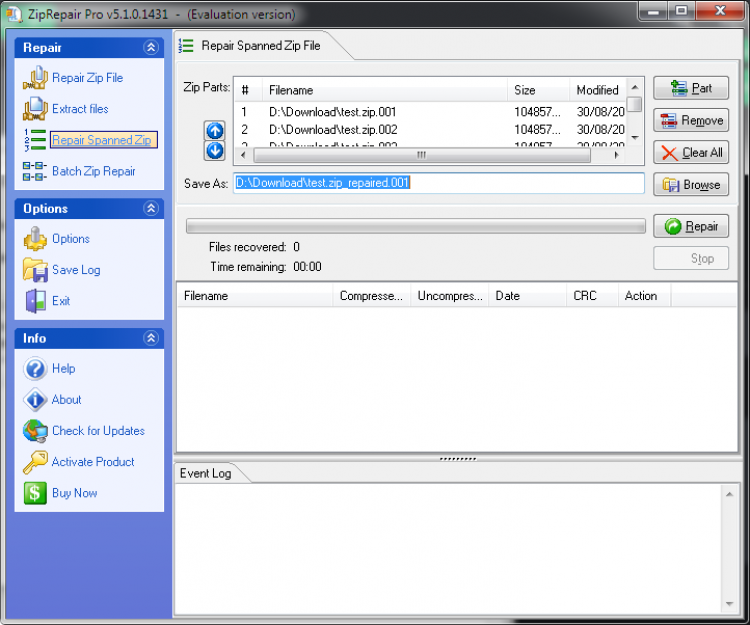Click the Browse button
Screen dimensions: 750x625
691,185
